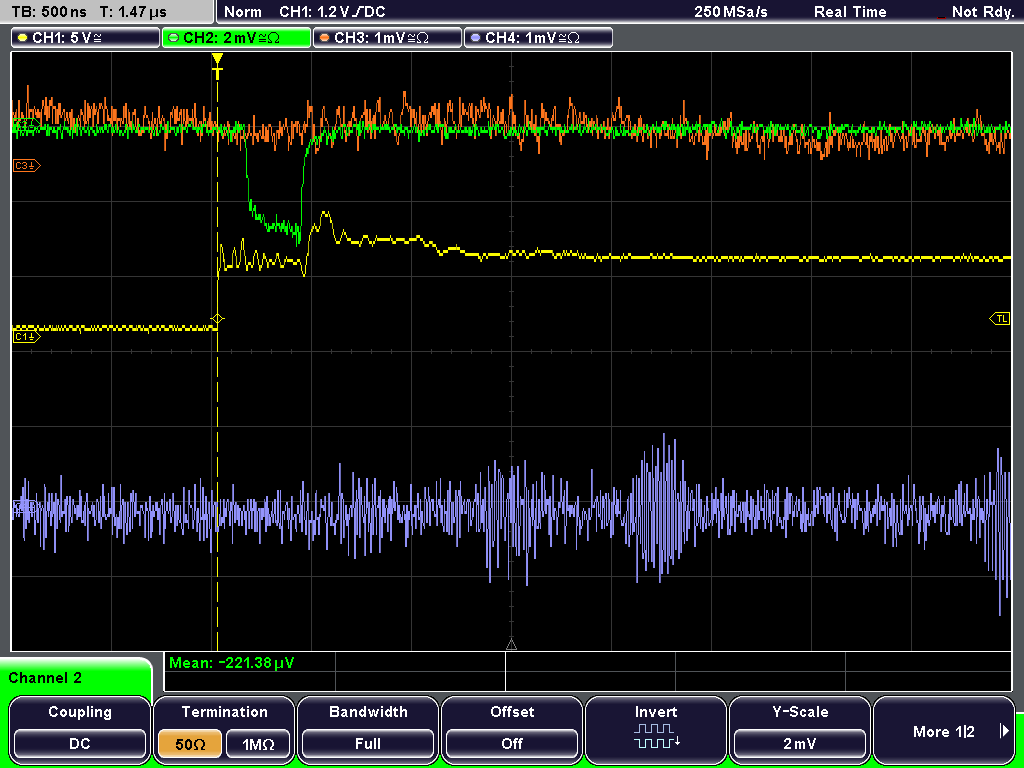Select 50Ω termination

tap(189, 744)
